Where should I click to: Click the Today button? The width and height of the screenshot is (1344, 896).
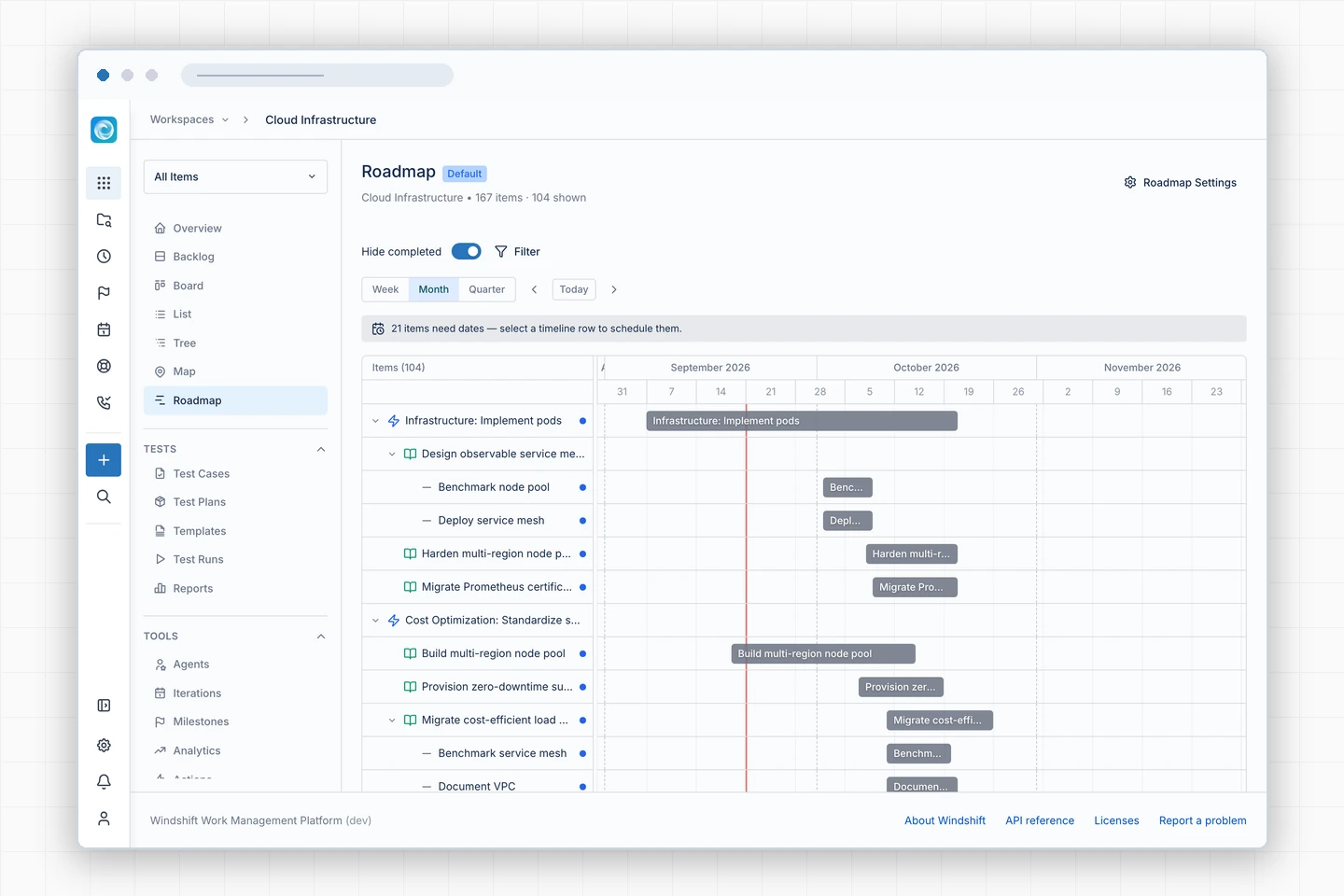point(574,289)
